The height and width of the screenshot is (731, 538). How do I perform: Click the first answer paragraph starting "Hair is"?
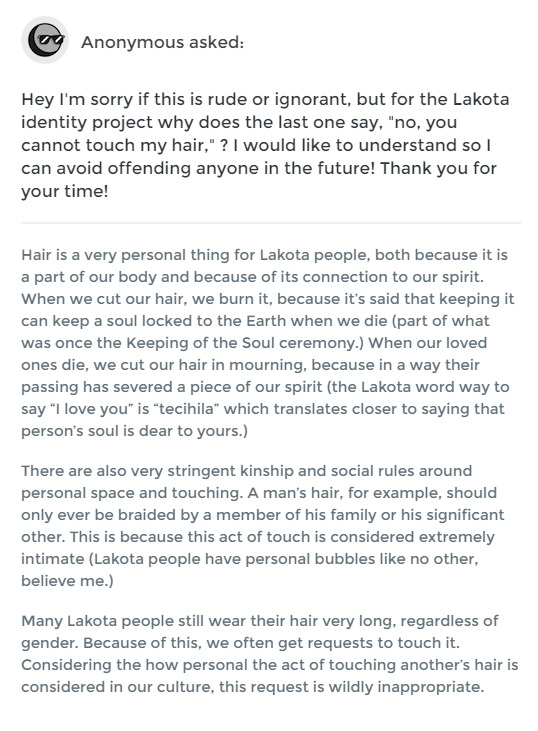point(268,343)
